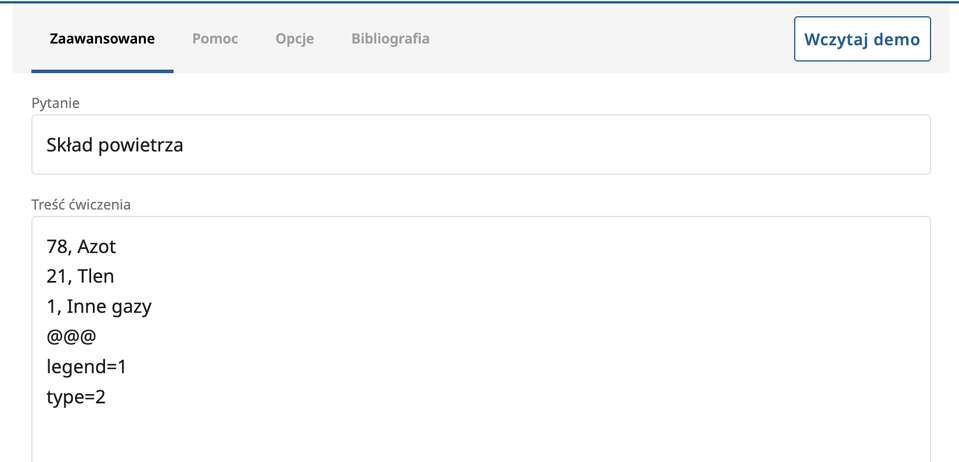Place cursor on the number 78
The height and width of the screenshot is (462, 959).
57,246
